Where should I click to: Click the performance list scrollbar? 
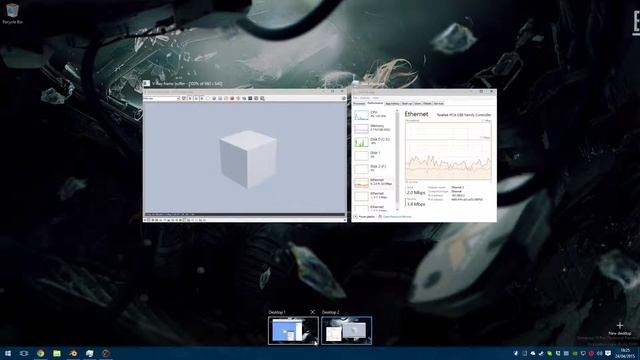point(398,160)
